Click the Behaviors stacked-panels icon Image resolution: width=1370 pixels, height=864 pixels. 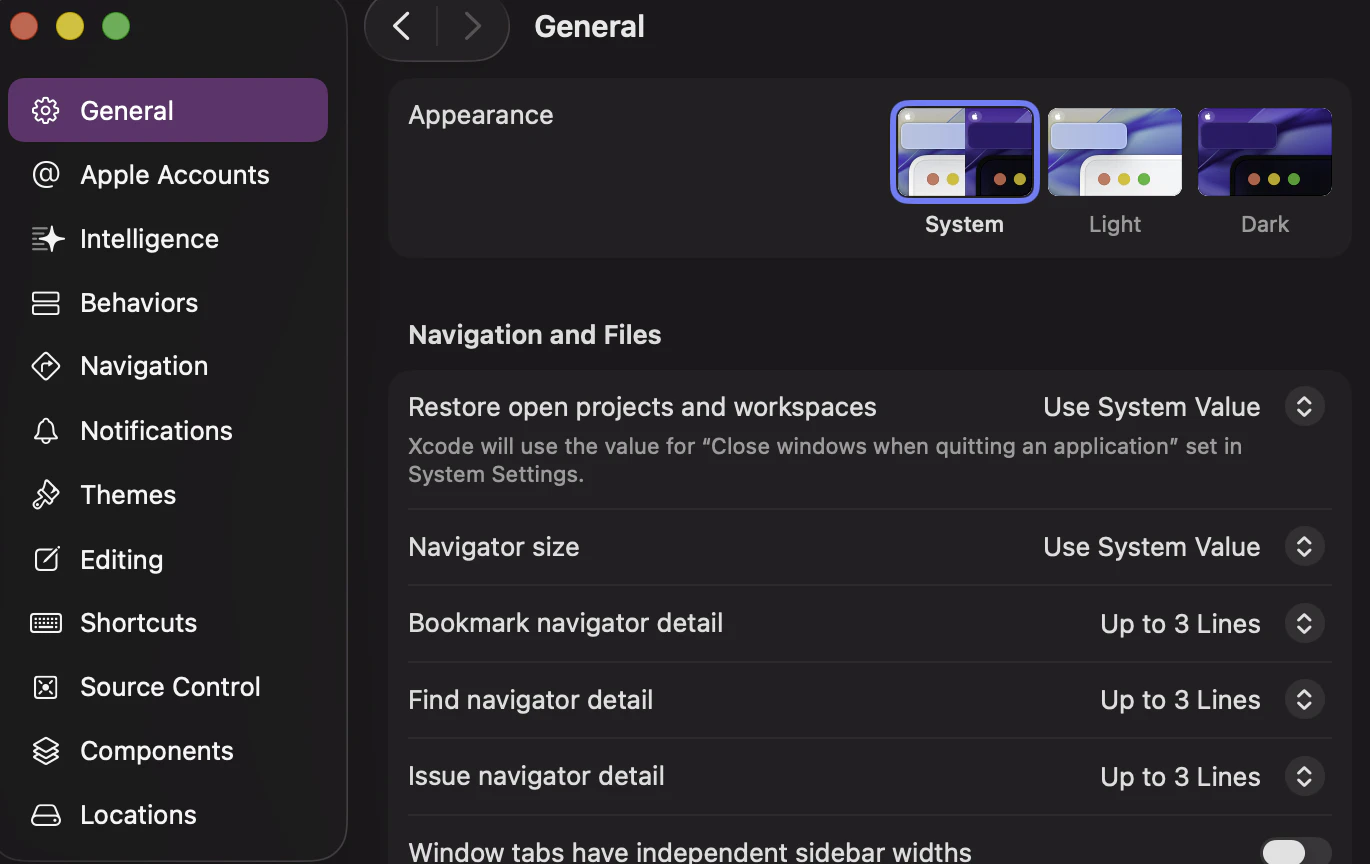tap(46, 302)
